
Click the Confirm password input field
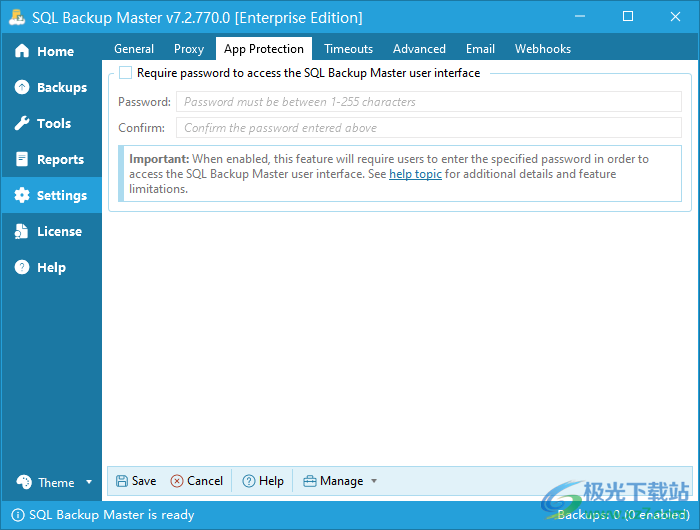(x=429, y=128)
